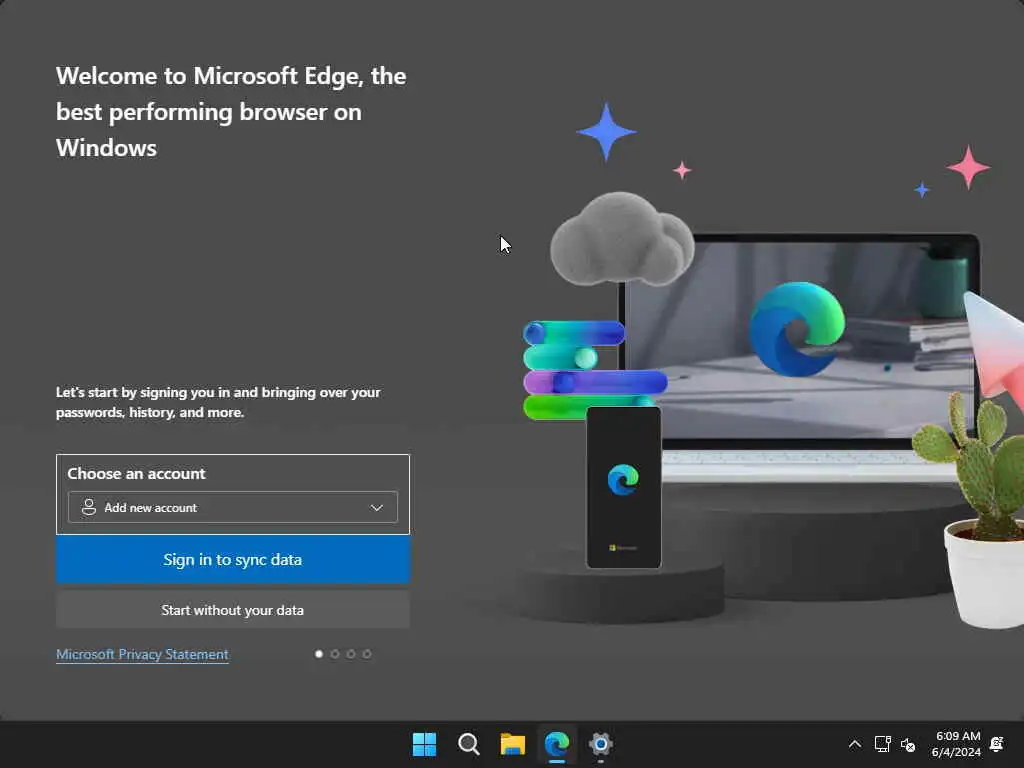Open Settings gear in taskbar
The height and width of the screenshot is (768, 1024).
(x=601, y=744)
